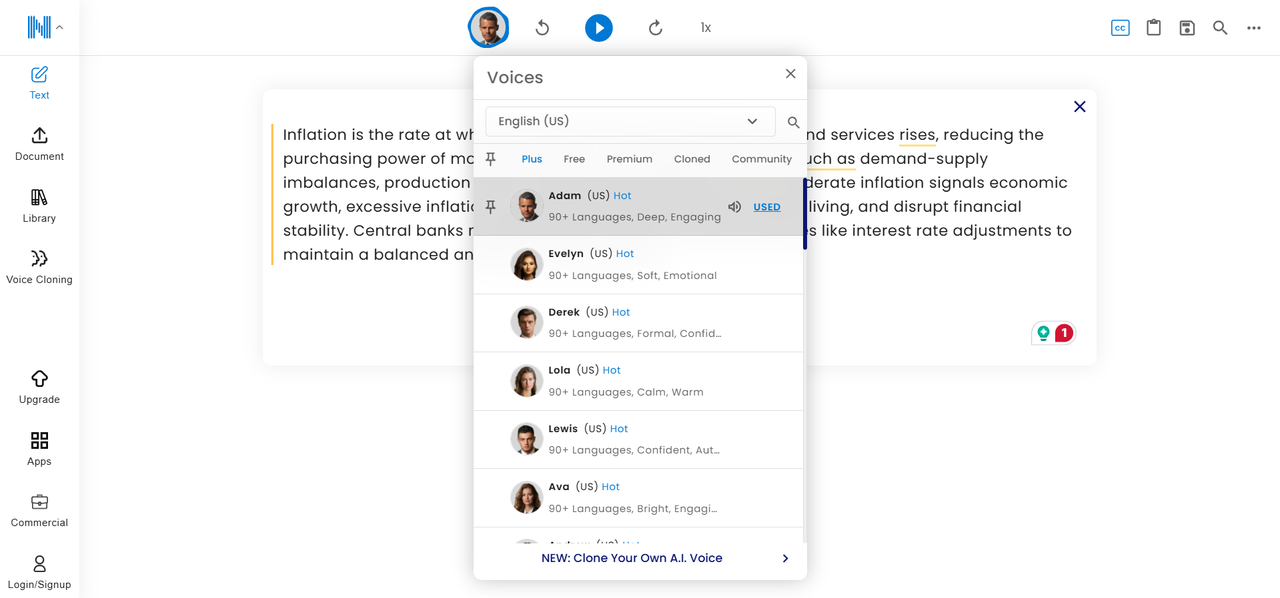Toggle closed captions with the CC icon

(x=1120, y=27)
